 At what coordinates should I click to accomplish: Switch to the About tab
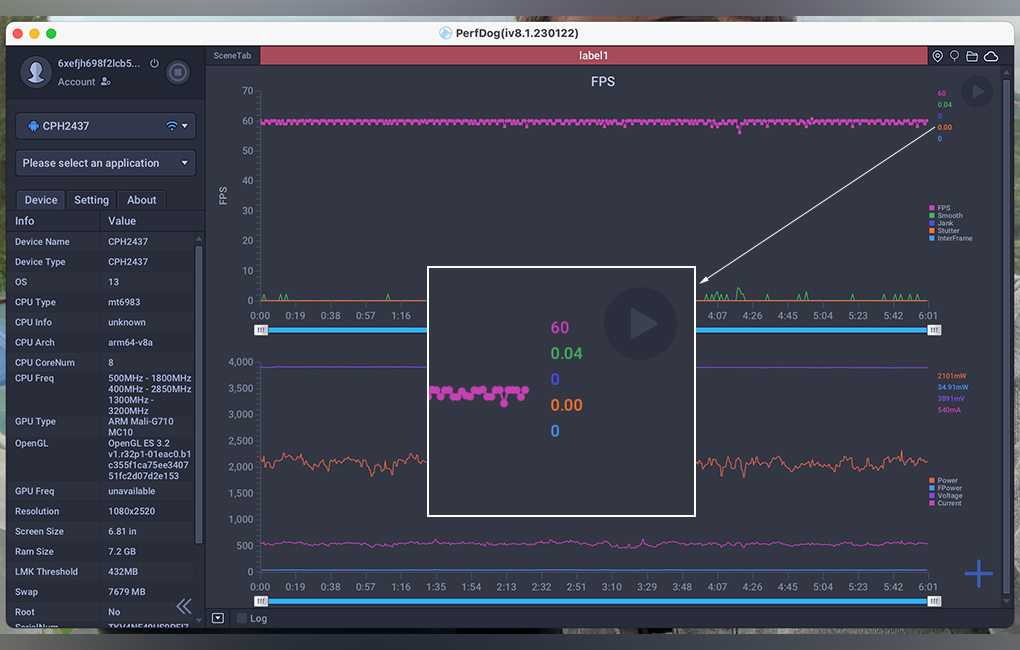click(141, 200)
